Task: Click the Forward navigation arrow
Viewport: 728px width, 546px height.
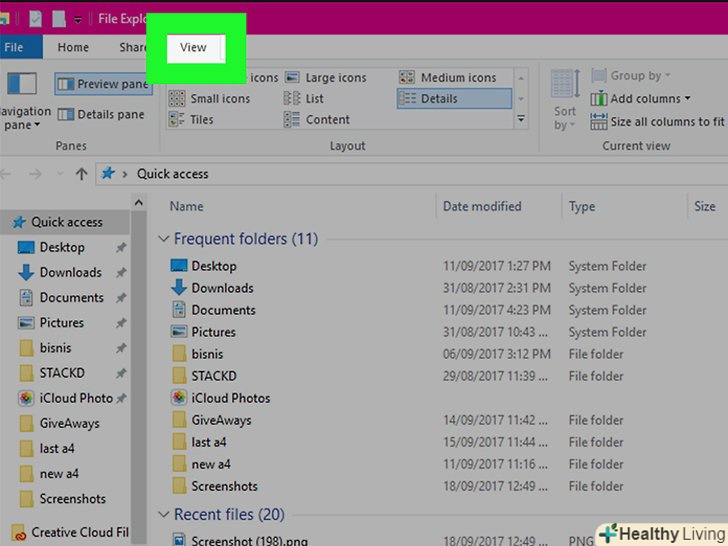Action: point(35,174)
